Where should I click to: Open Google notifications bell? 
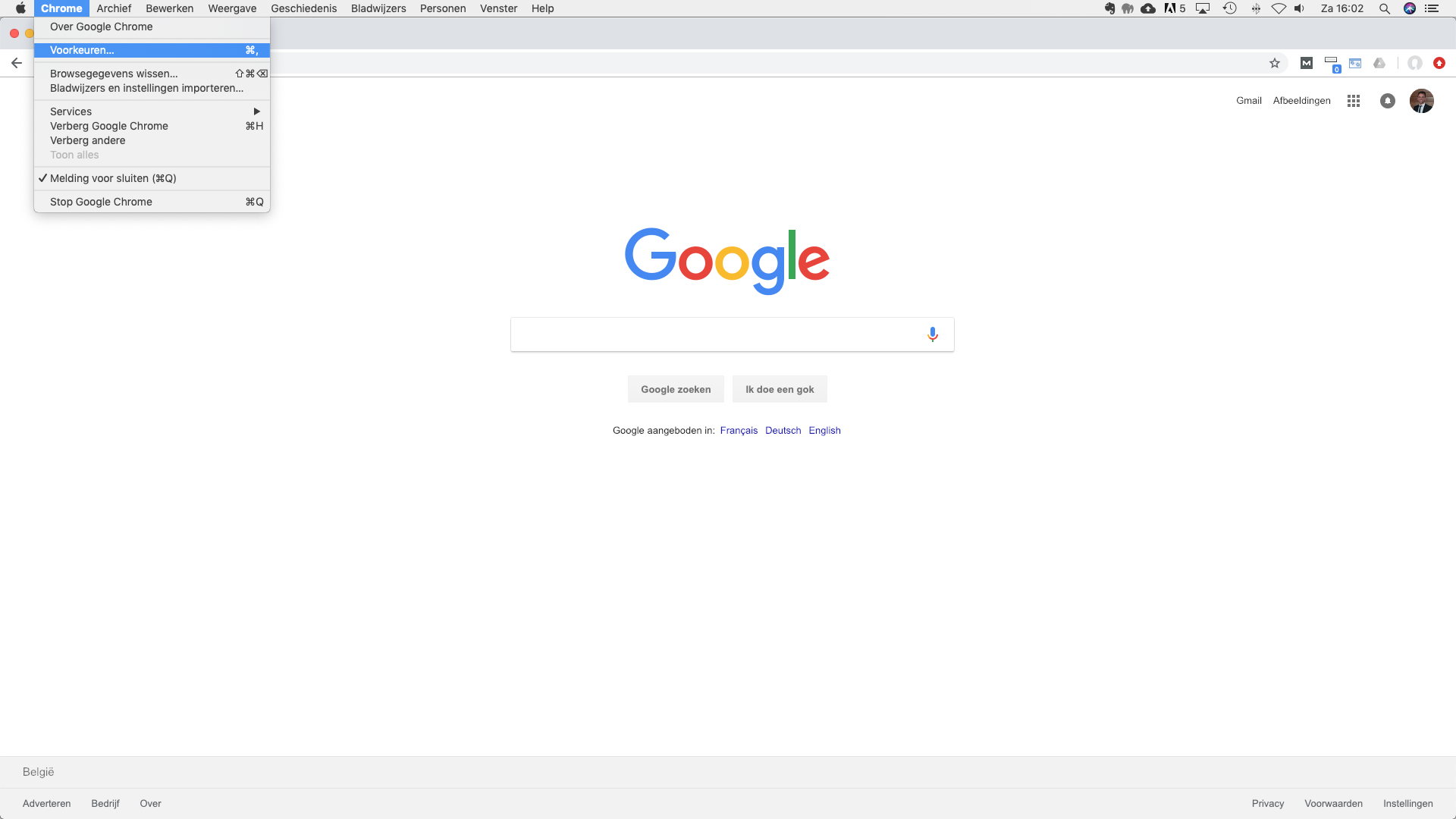[x=1388, y=101]
